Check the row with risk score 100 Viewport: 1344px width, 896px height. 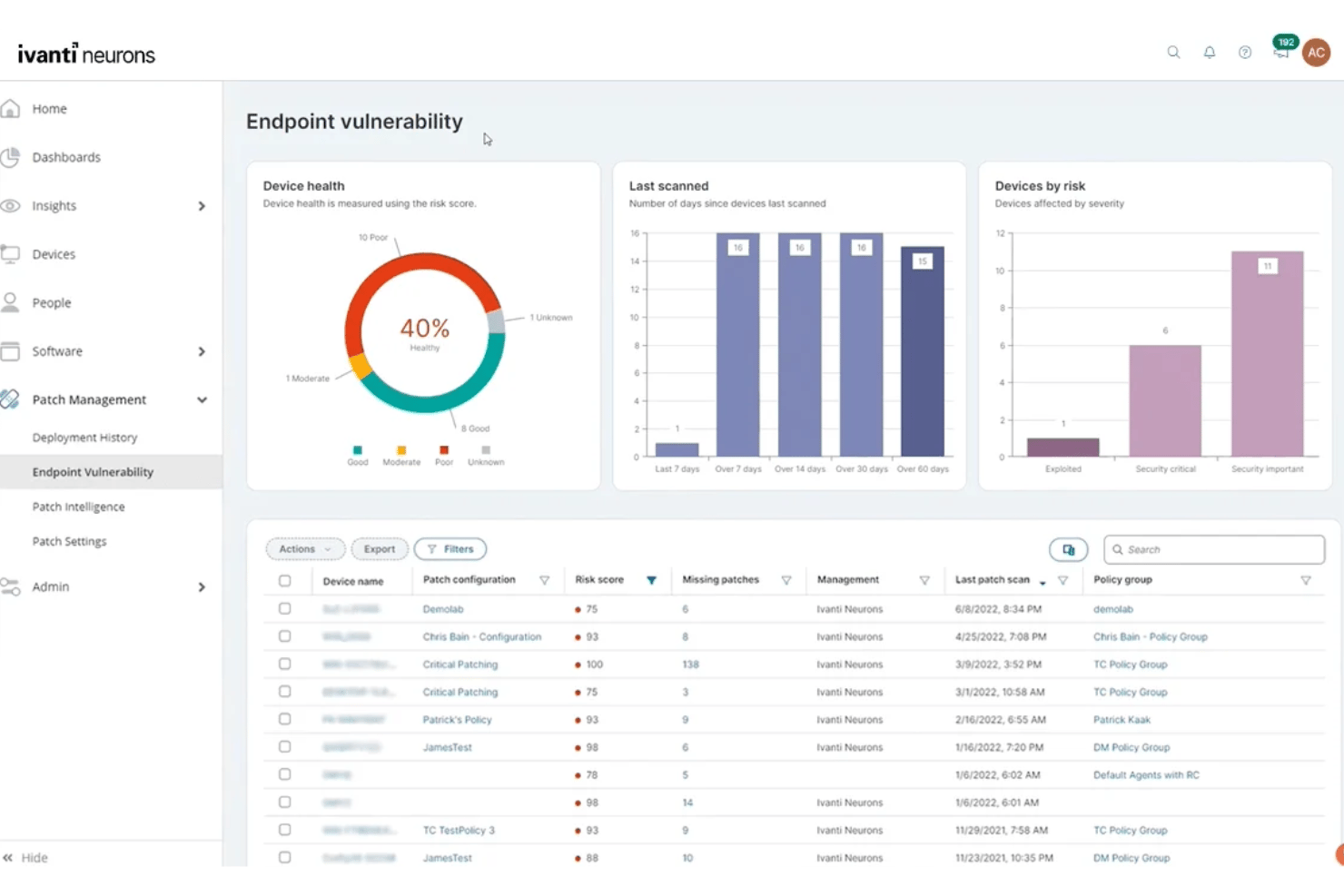point(285,664)
